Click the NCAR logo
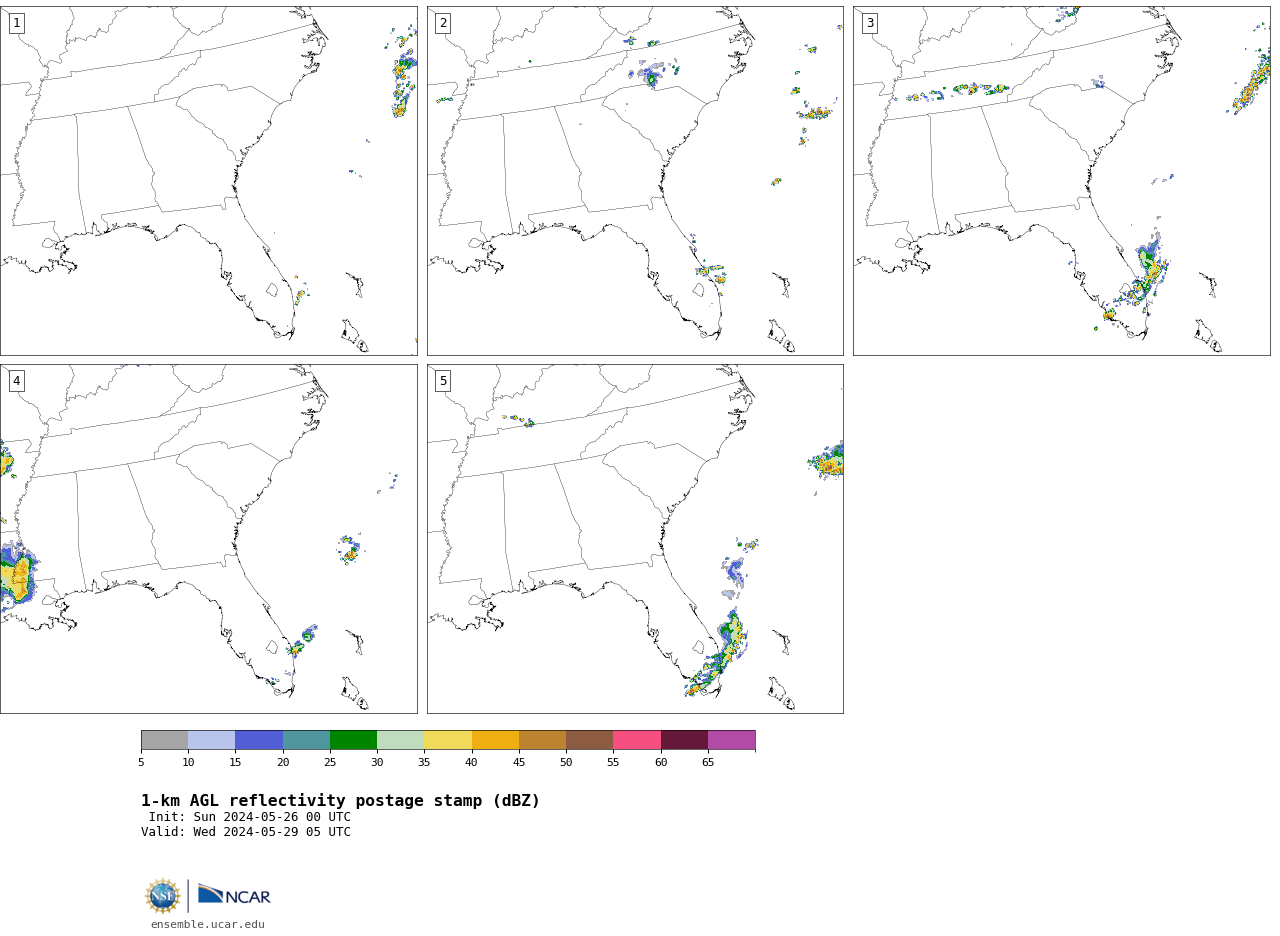This screenshot has width=1280, height=936. (x=234, y=895)
